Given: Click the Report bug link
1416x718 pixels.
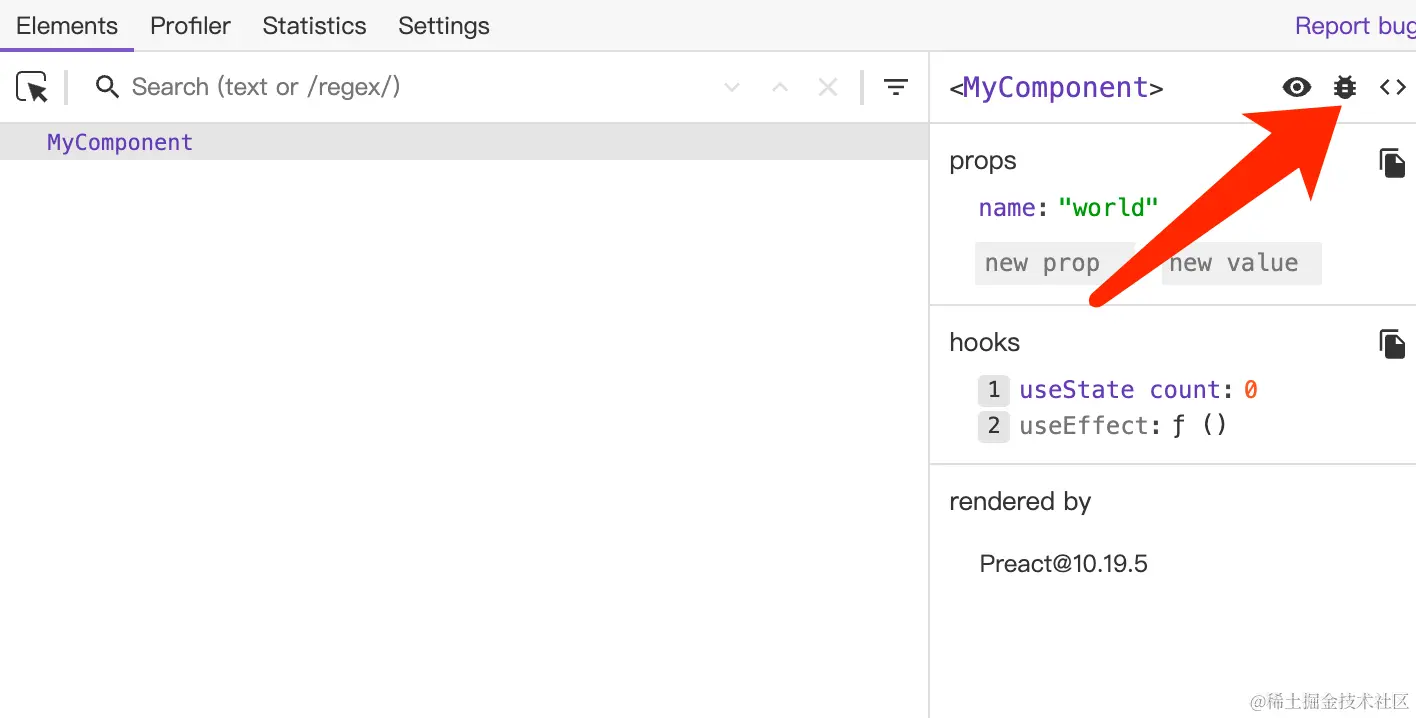Looking at the screenshot, I should pyautogui.click(x=1354, y=26).
